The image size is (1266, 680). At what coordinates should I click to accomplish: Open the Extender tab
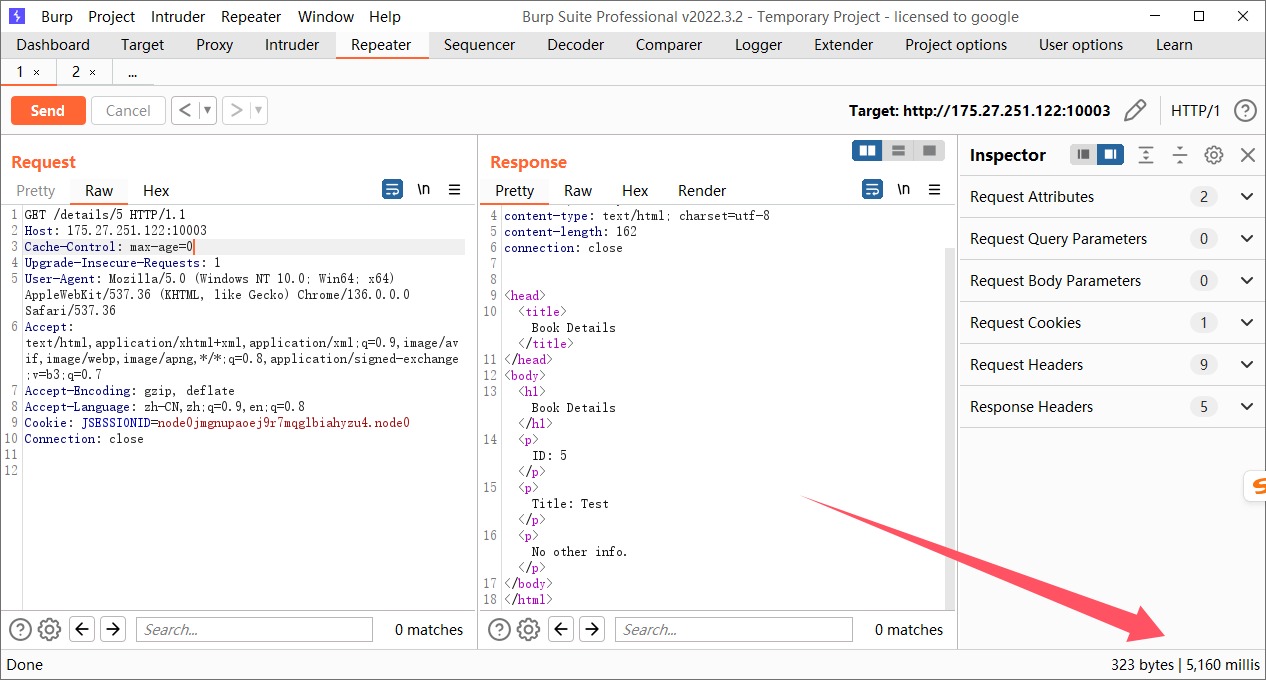click(843, 45)
